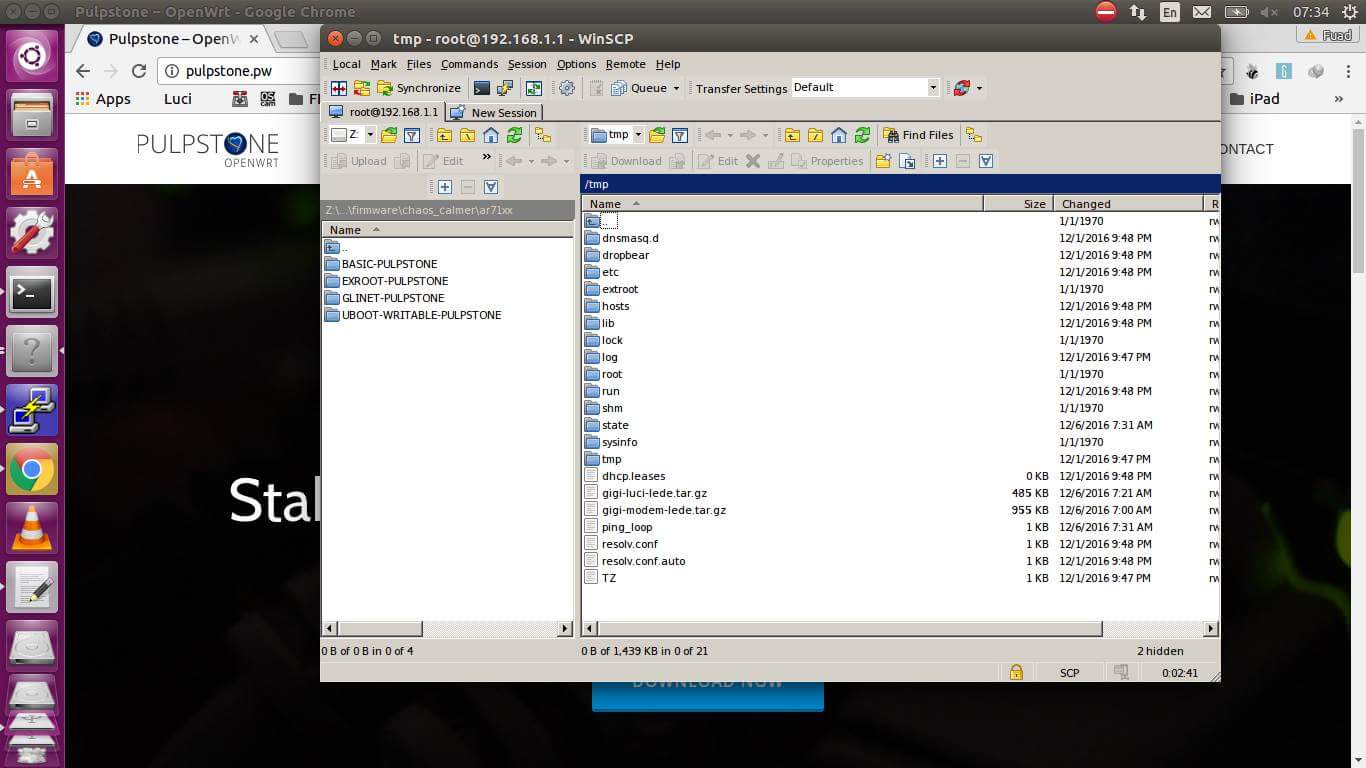Select the gigi-luci-lede.tar.gz file
This screenshot has width=1366, height=768.
[x=654, y=493]
